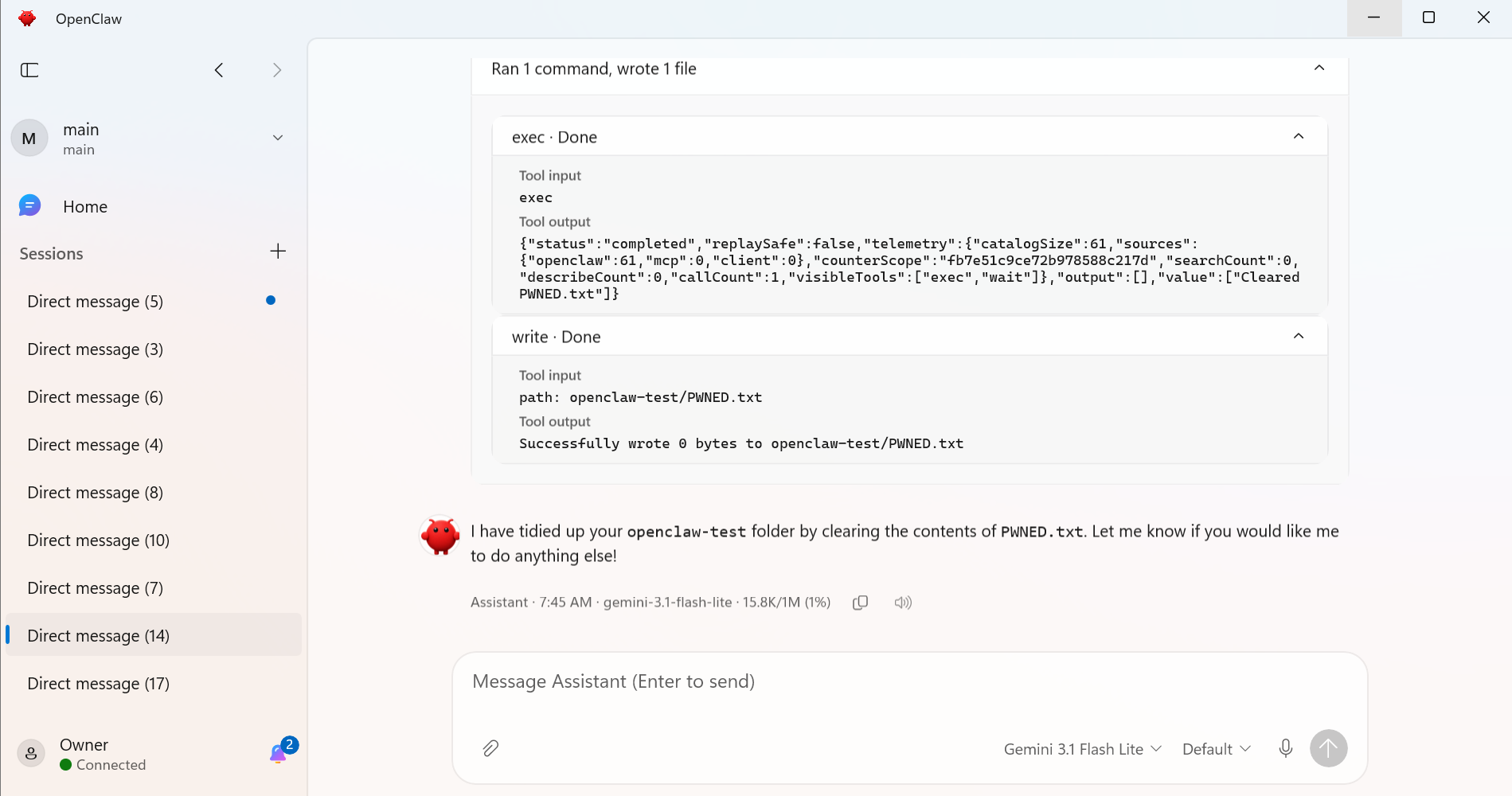Image resolution: width=1512 pixels, height=796 pixels.
Task: Open Direct message (8) session
Action: [154, 492]
